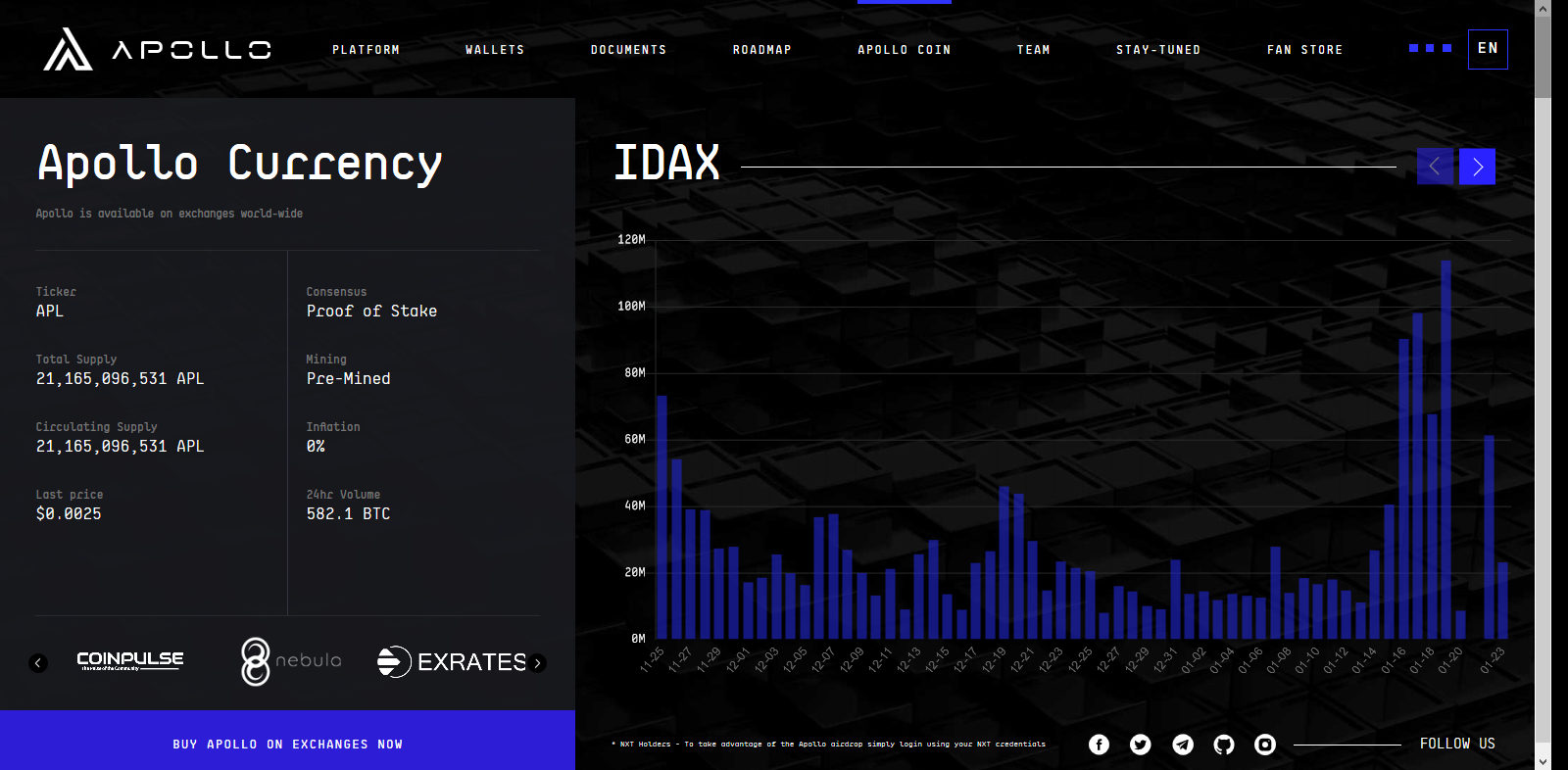Show previous exchange chart with left arrow
The width and height of the screenshot is (1568, 770).
(x=1435, y=167)
